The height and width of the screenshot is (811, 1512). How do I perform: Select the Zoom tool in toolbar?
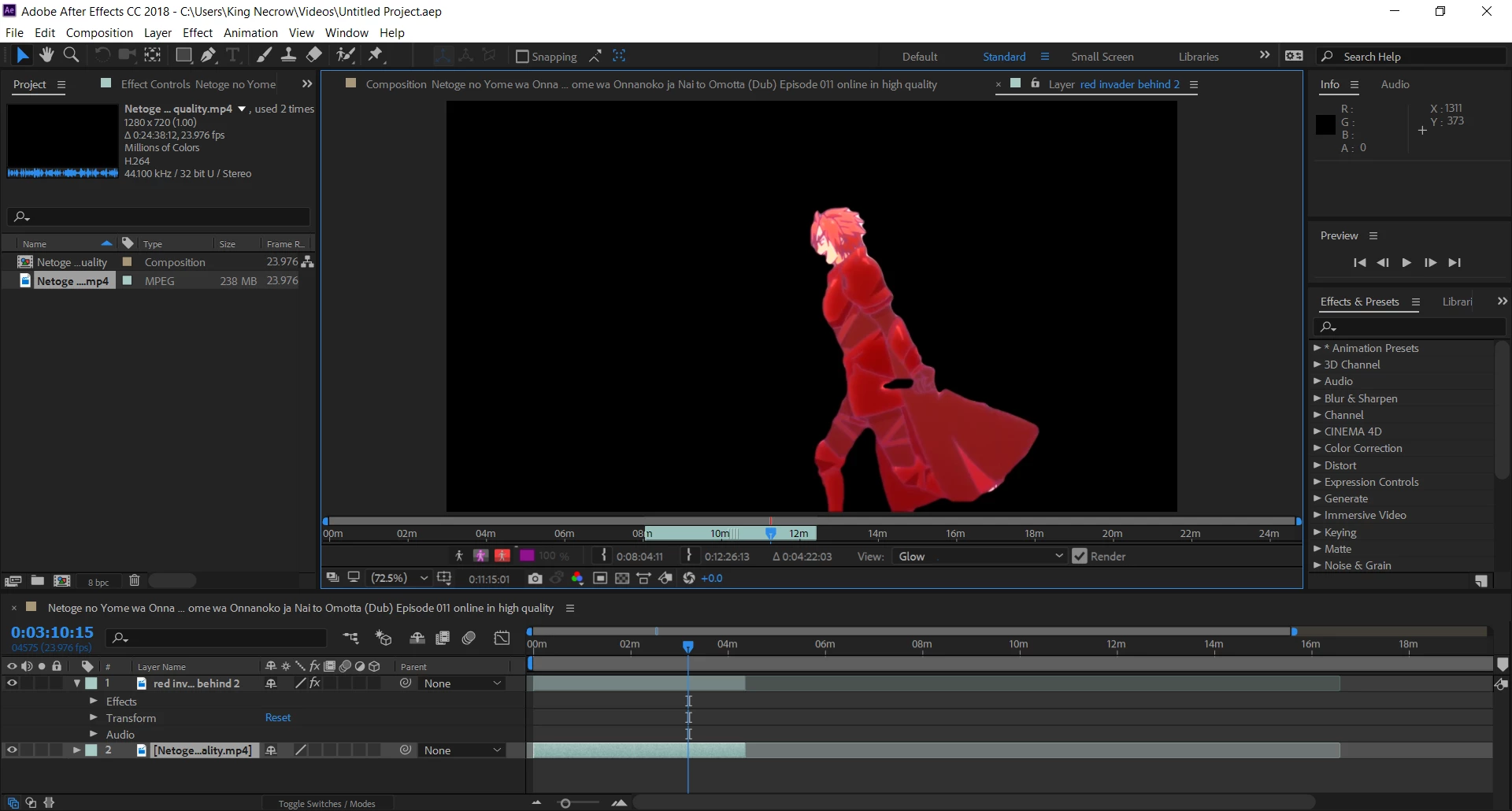pyautogui.click(x=71, y=55)
